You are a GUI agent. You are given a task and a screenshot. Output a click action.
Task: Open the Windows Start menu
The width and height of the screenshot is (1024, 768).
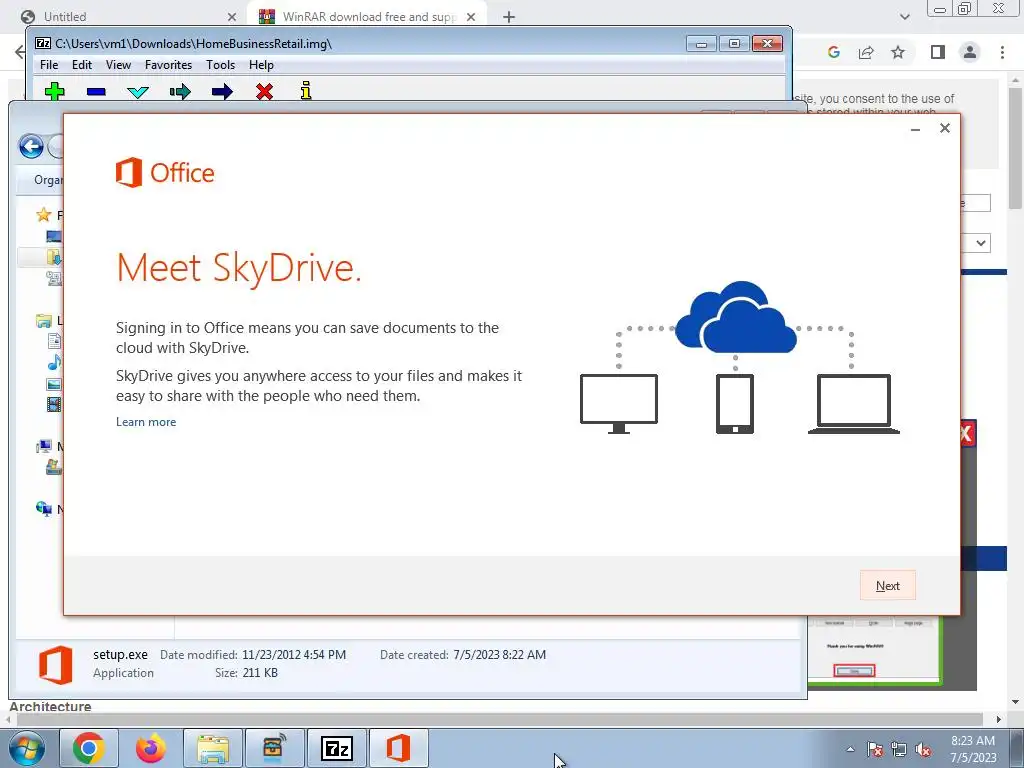(x=26, y=748)
